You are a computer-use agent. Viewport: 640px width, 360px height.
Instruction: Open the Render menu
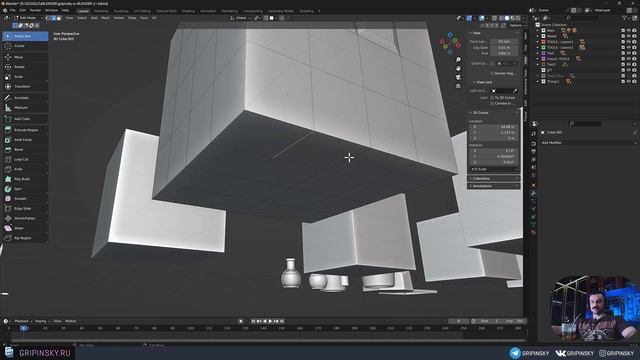36,10
